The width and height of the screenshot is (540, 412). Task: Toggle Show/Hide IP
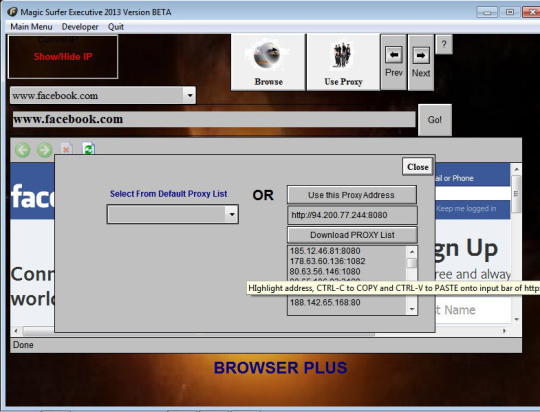tap(63, 57)
